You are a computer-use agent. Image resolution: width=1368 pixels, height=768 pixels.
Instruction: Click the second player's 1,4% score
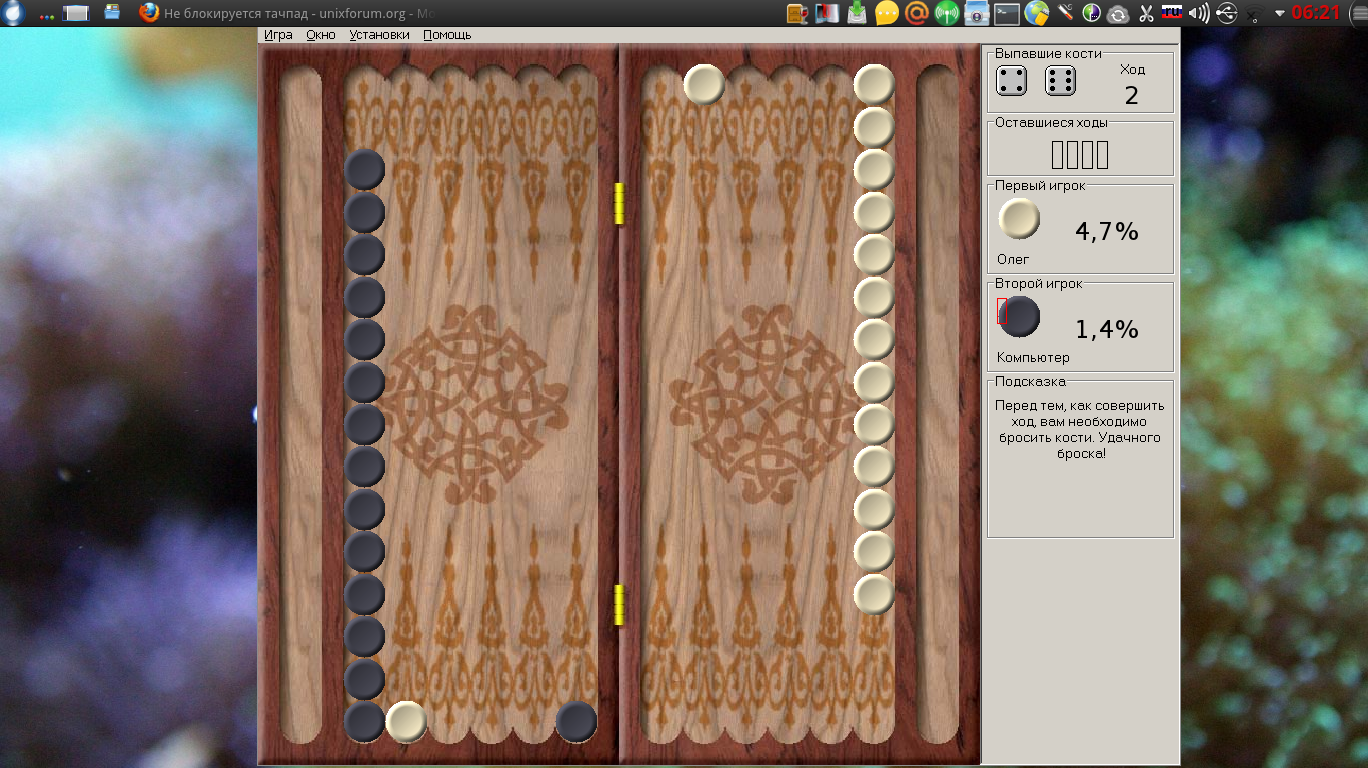(1107, 330)
